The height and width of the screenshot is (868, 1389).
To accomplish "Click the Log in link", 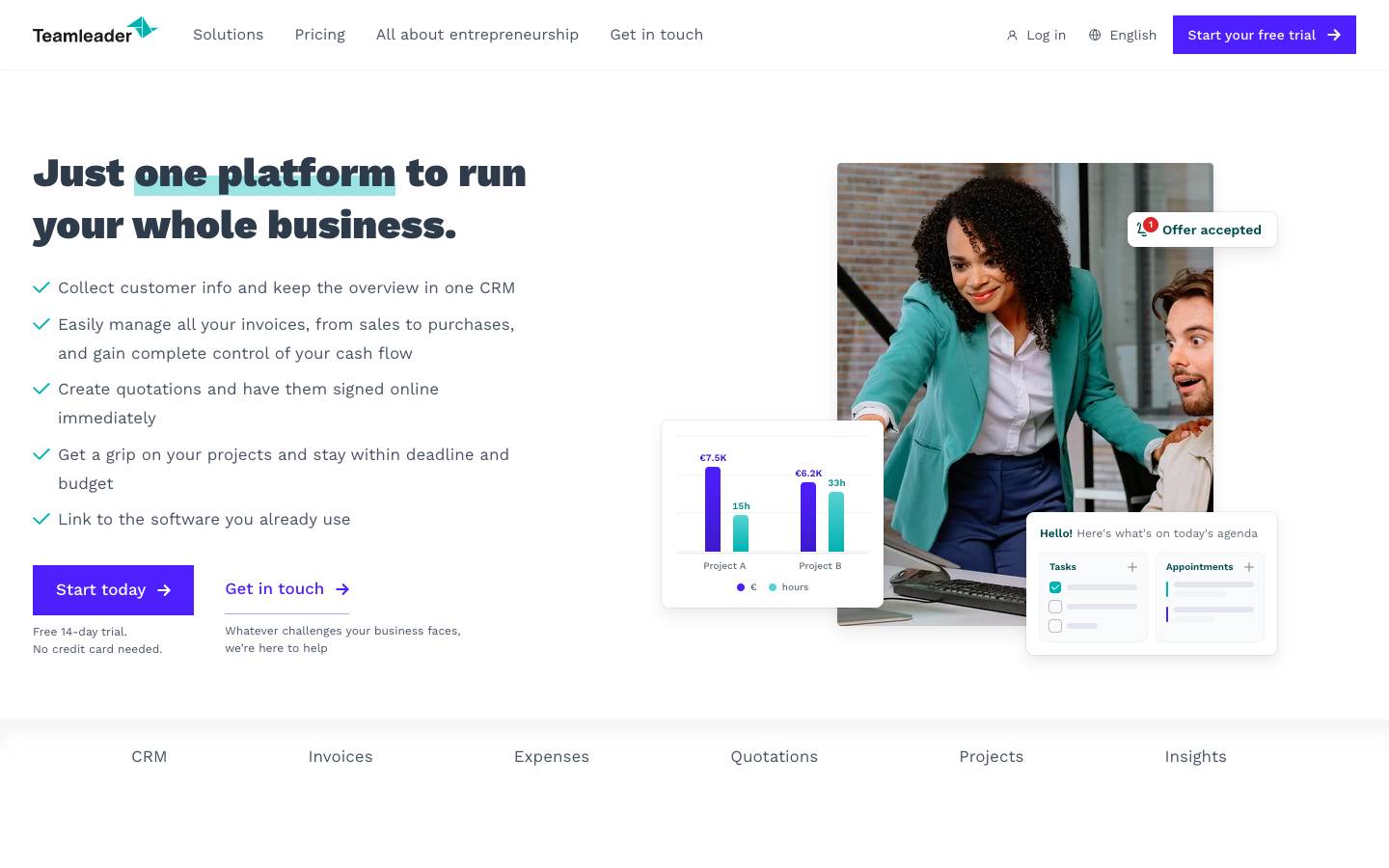I will coord(1036,36).
